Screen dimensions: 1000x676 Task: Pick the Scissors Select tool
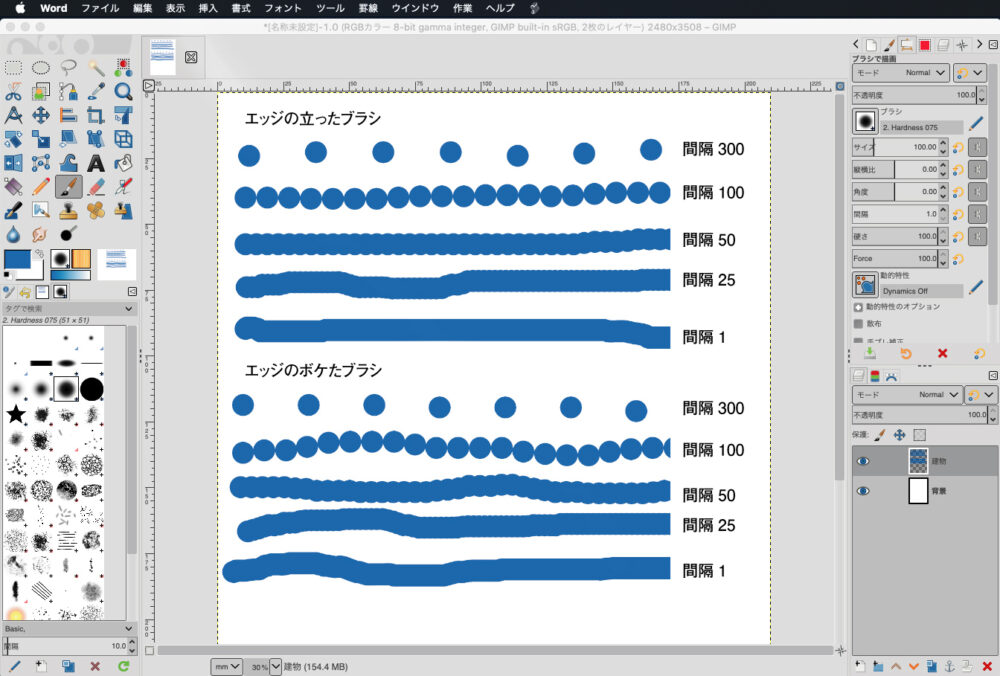tap(14, 92)
